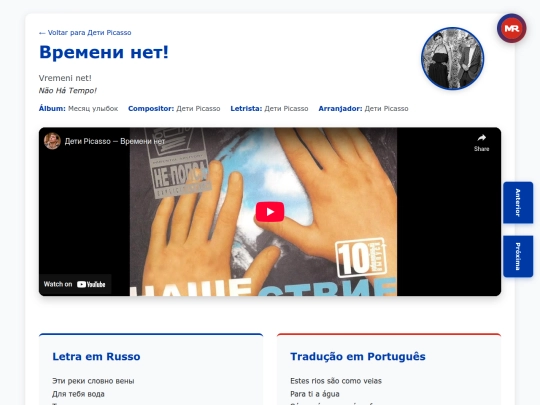Screen dimensions: 540x405
Task: Open the MR logo badge
Action: pos(511,28)
